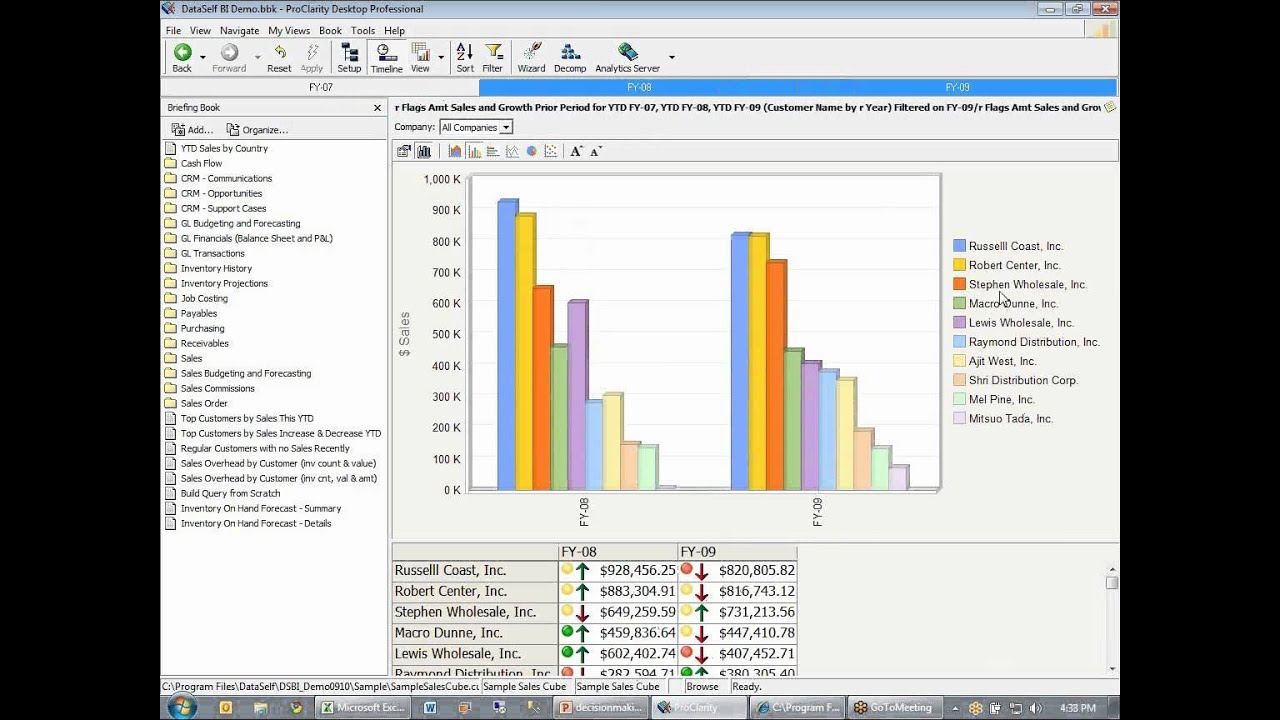This screenshot has height=720, width=1280.
Task: Open Inventory On Hand Forecast - Details
Action: coord(256,523)
